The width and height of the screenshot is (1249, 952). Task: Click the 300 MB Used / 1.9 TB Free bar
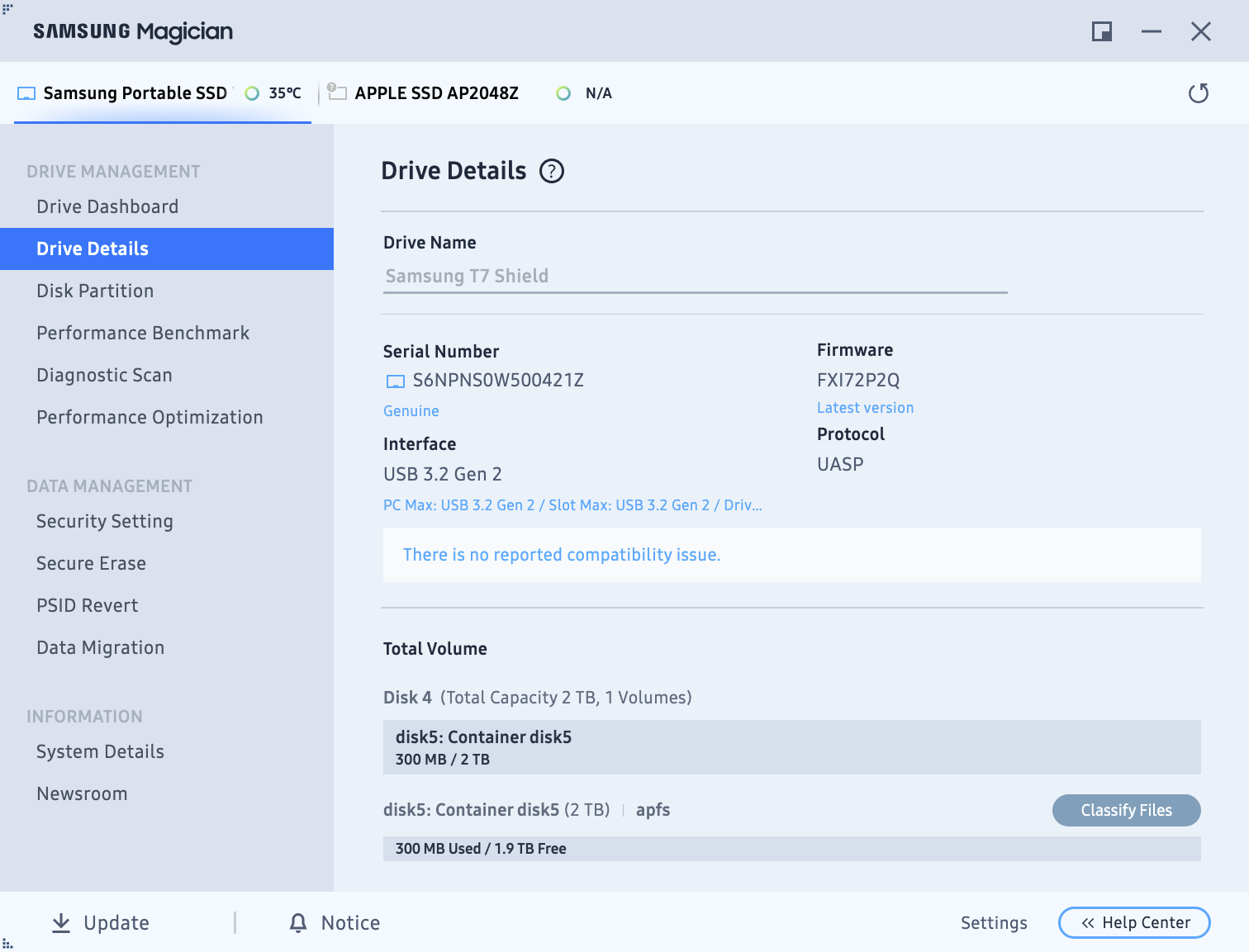click(x=791, y=849)
